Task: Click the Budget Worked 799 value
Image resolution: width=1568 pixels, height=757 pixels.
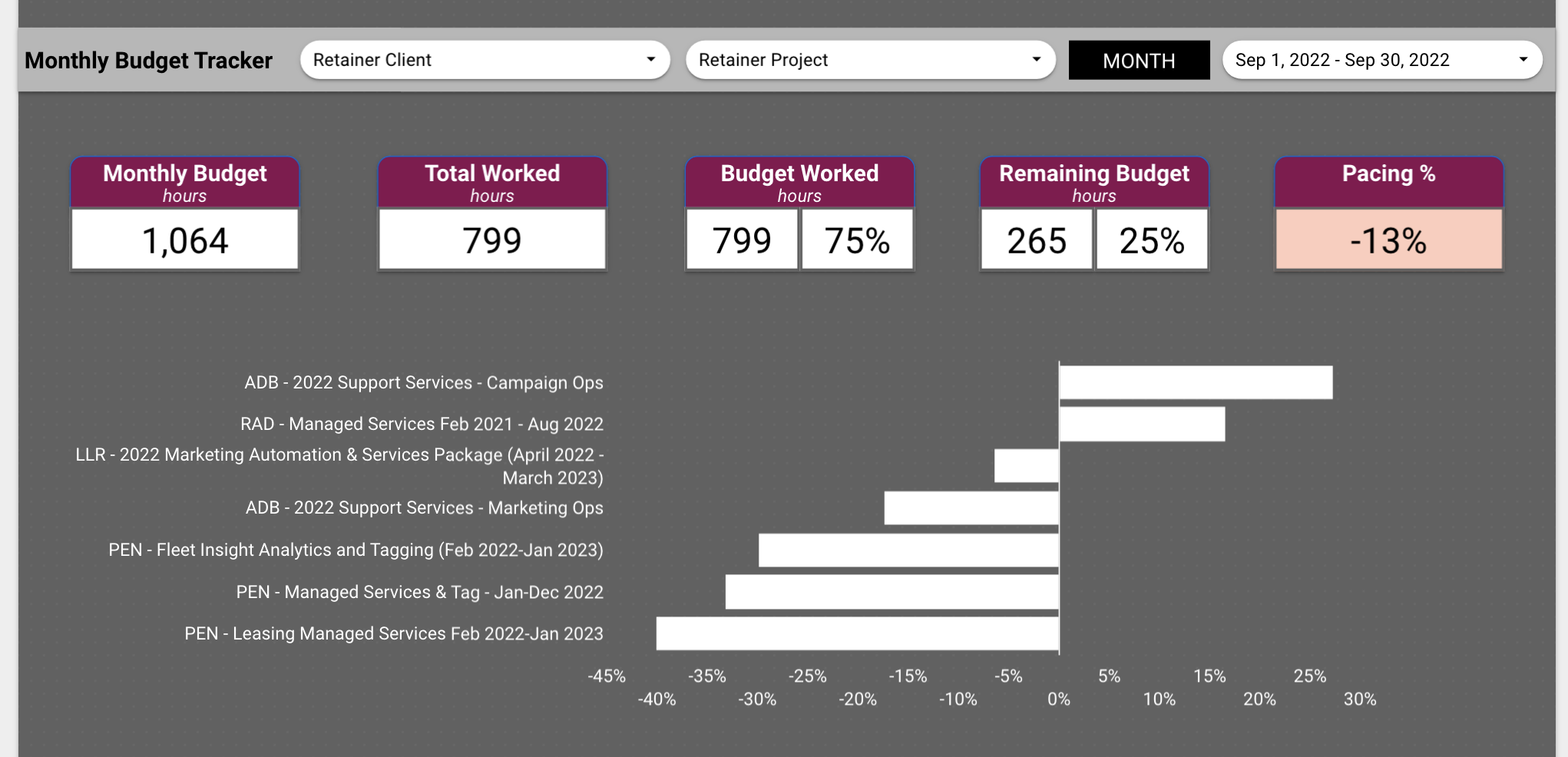Action: (x=741, y=240)
